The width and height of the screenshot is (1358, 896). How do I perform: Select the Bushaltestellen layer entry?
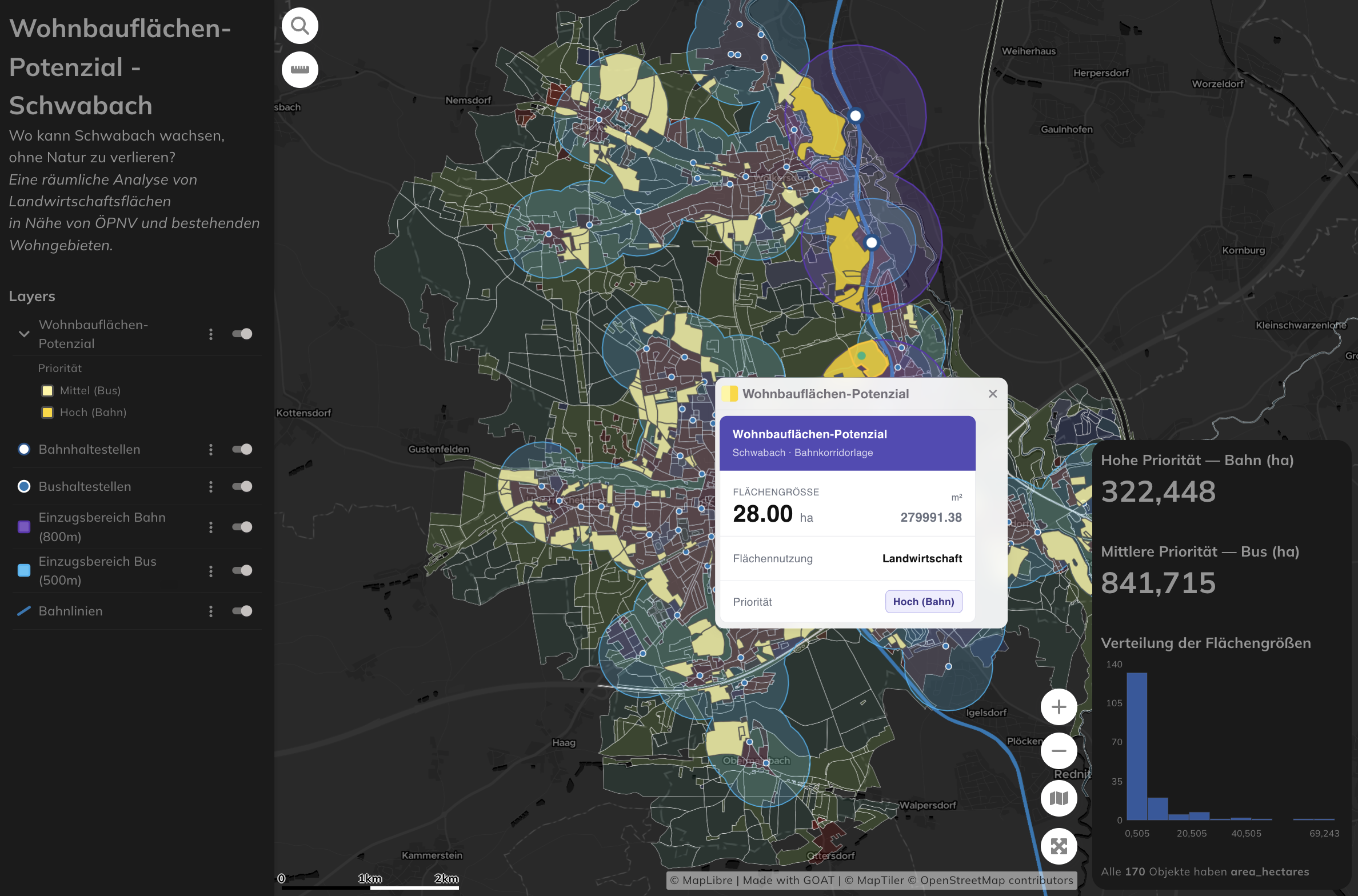85,486
